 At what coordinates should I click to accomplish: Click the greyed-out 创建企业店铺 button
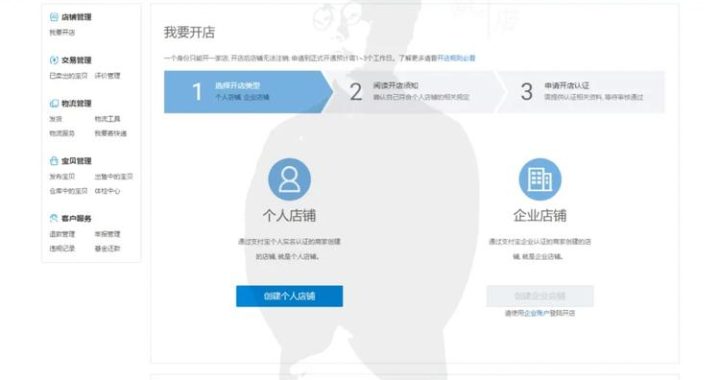(x=540, y=296)
